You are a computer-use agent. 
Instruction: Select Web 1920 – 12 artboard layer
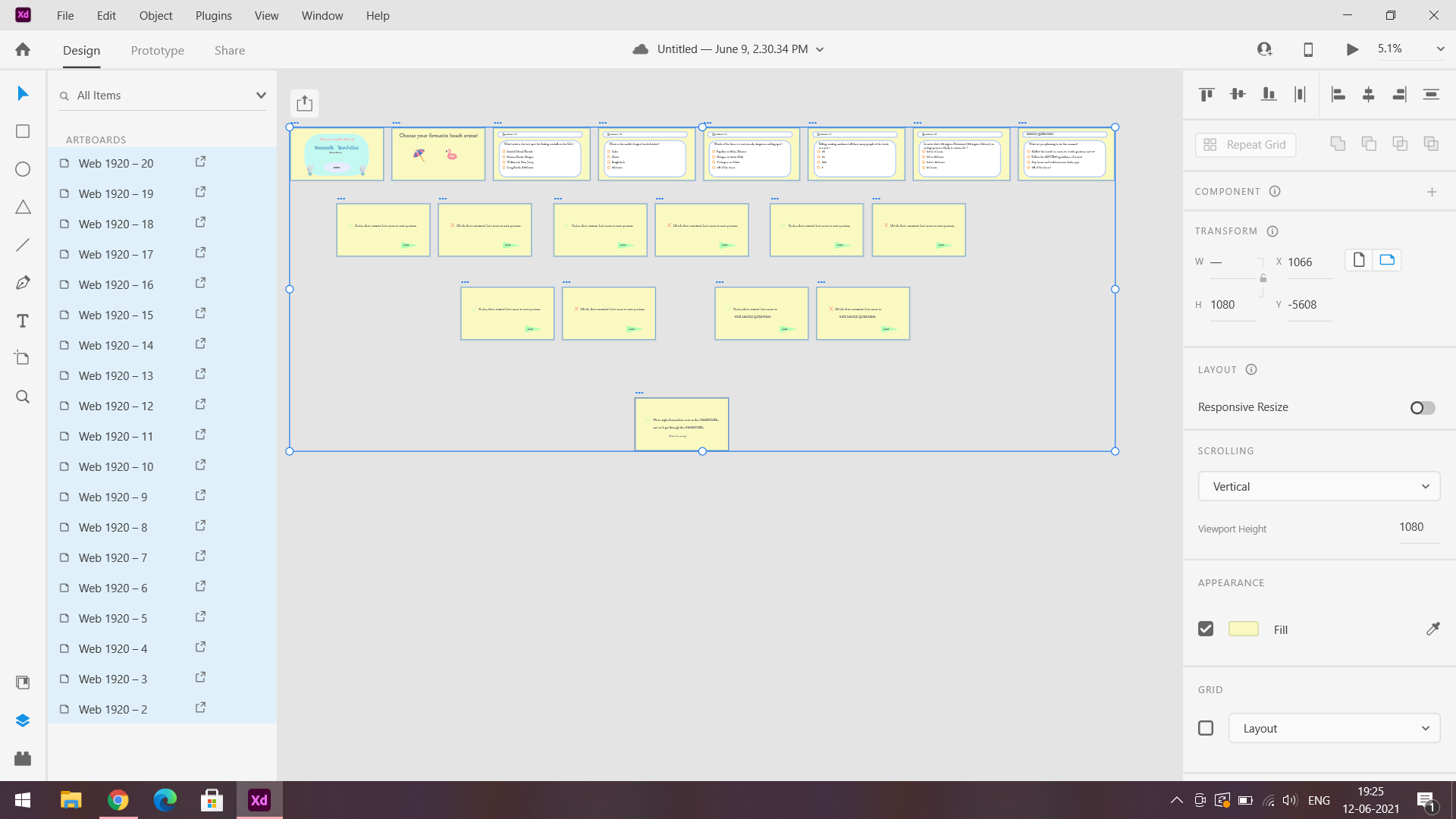(x=116, y=406)
